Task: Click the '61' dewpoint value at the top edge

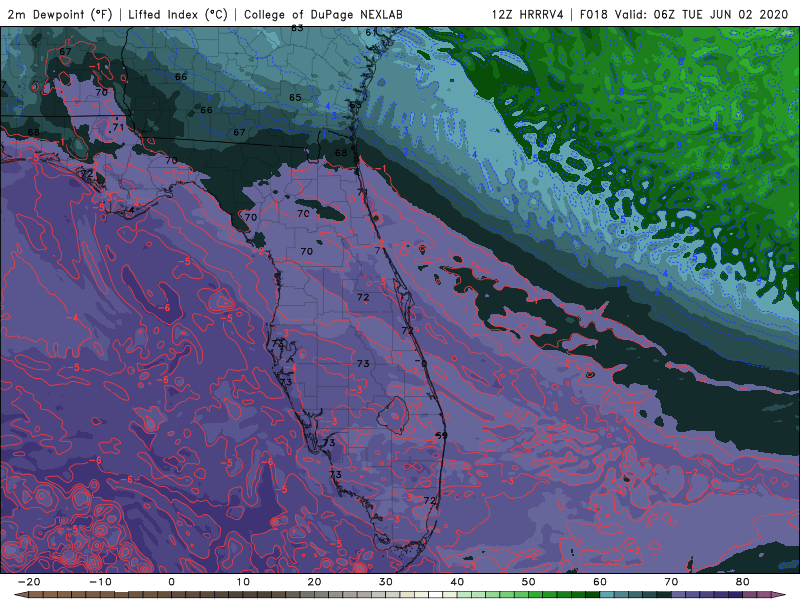Action: 371,33
